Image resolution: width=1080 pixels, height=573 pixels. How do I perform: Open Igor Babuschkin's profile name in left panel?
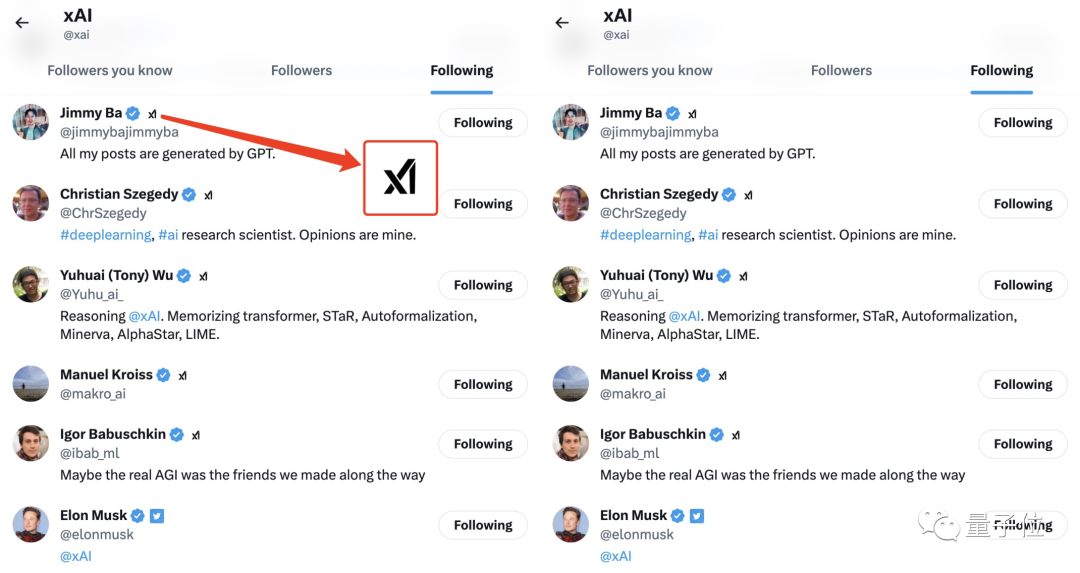click(x=113, y=434)
